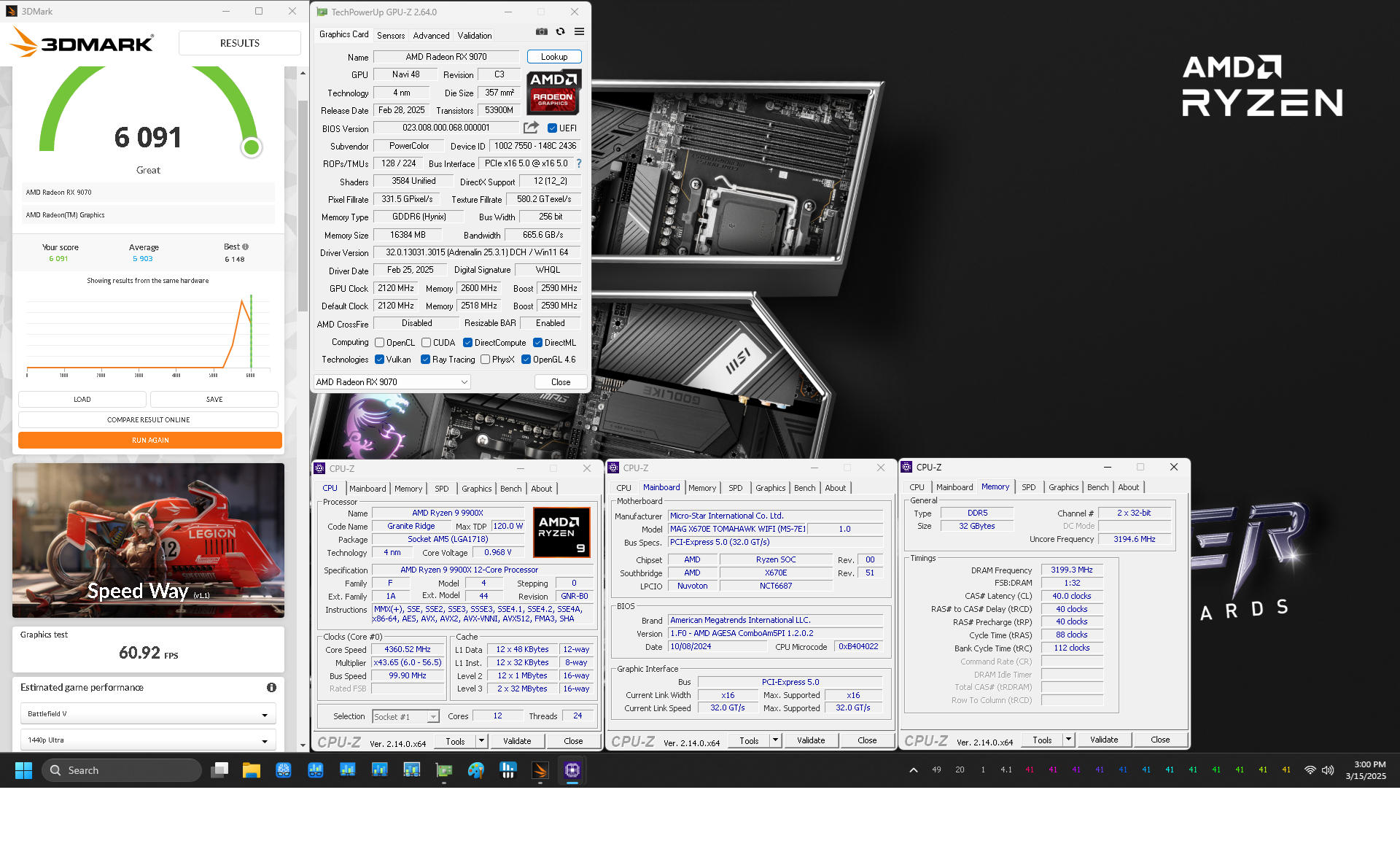Switch to the Advanced tab in GPU-Z
This screenshot has width=1400, height=849.
click(431, 35)
